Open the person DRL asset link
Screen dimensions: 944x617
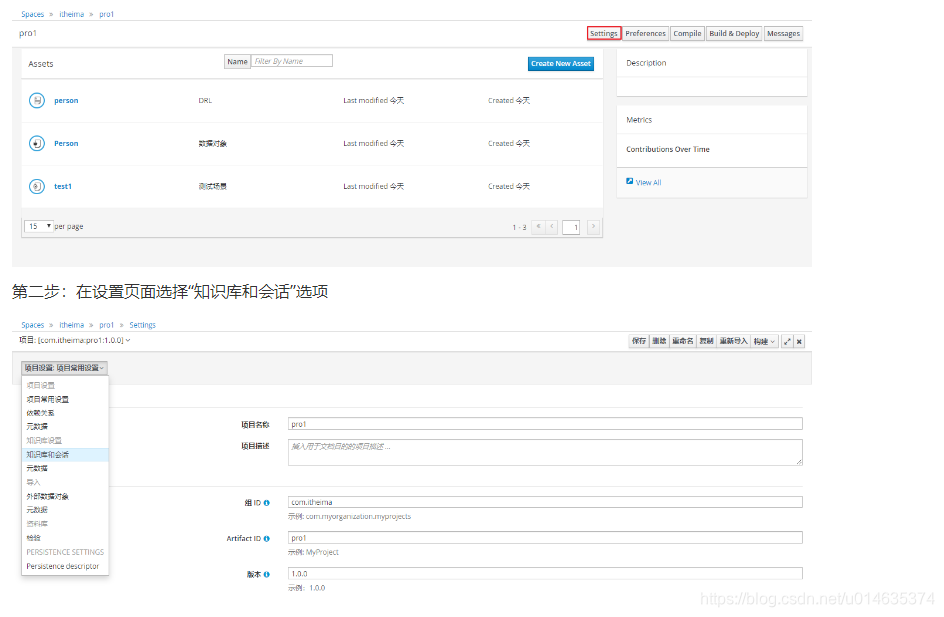coord(66,101)
